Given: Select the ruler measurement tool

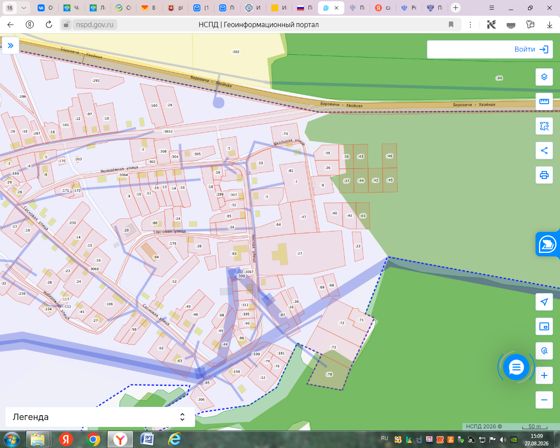Looking at the screenshot, I should coord(544,101).
